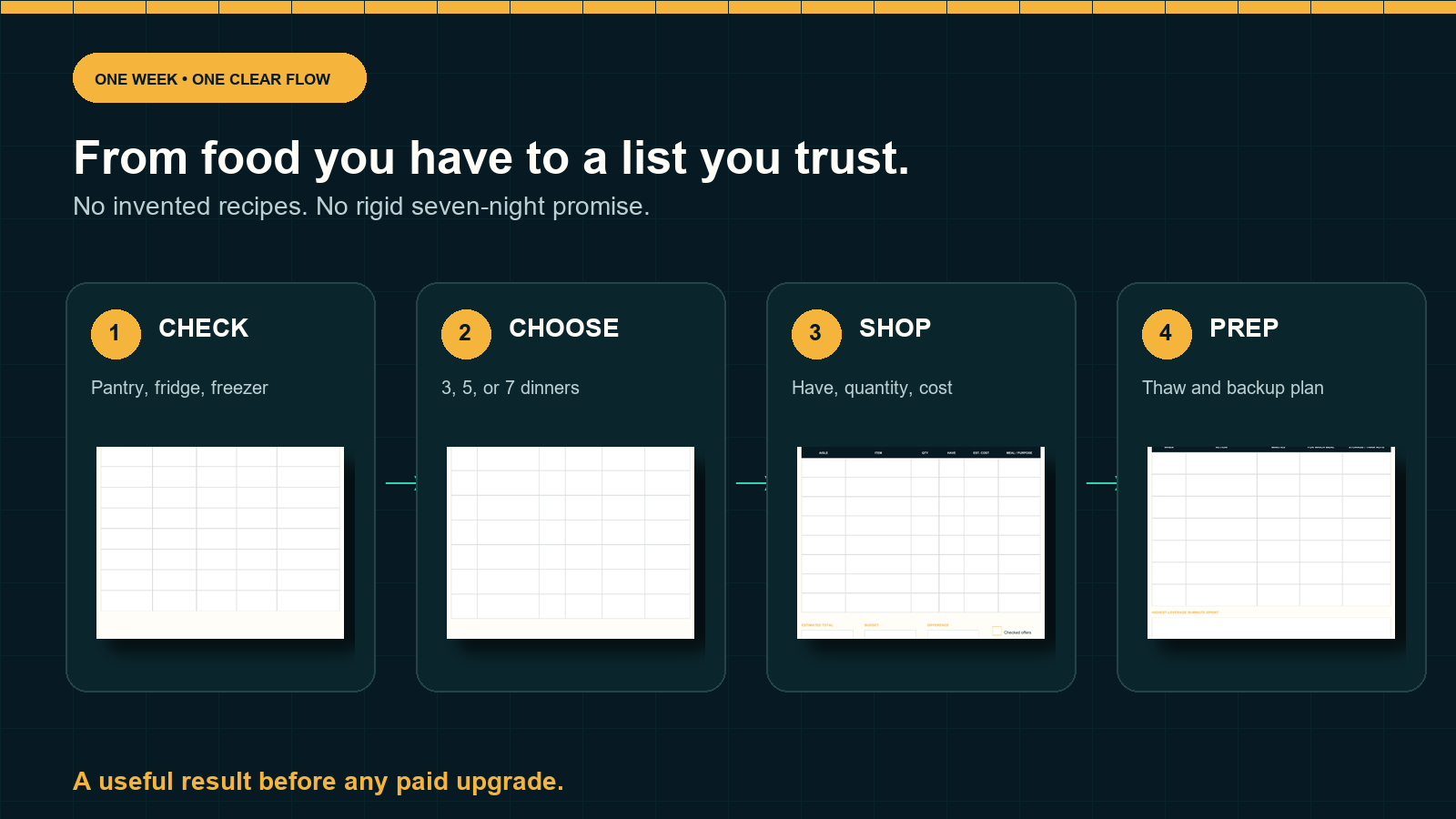Open the Choose worksheet thumbnail

coord(571,542)
